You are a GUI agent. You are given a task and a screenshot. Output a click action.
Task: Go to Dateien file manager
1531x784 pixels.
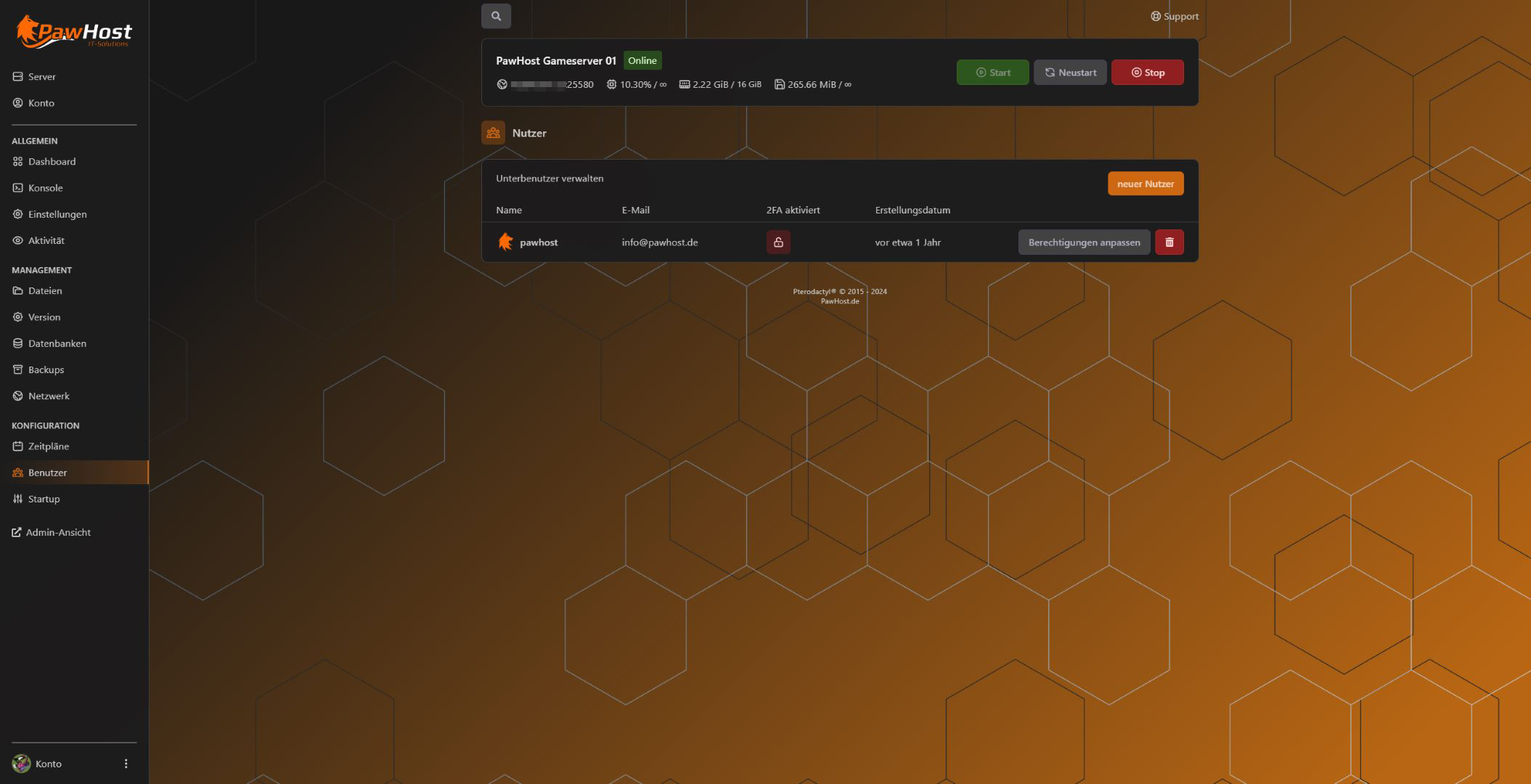[x=45, y=291]
